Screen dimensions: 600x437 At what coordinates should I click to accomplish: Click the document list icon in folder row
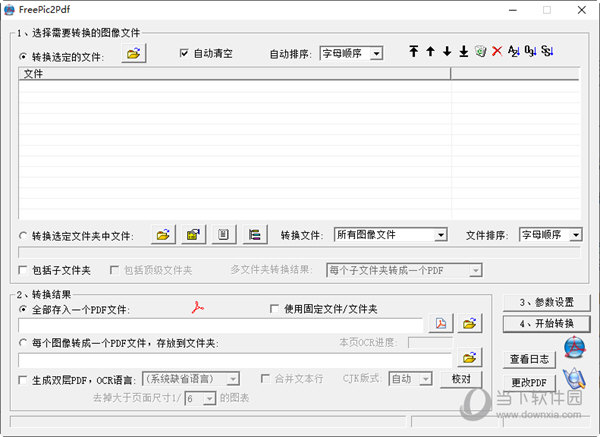click(224, 234)
